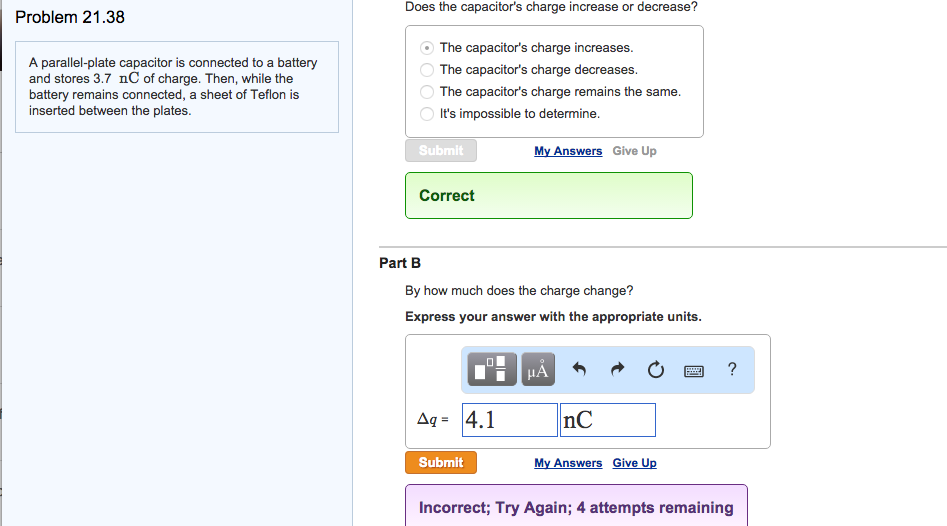Click the Give Up link for Part B

click(x=634, y=463)
